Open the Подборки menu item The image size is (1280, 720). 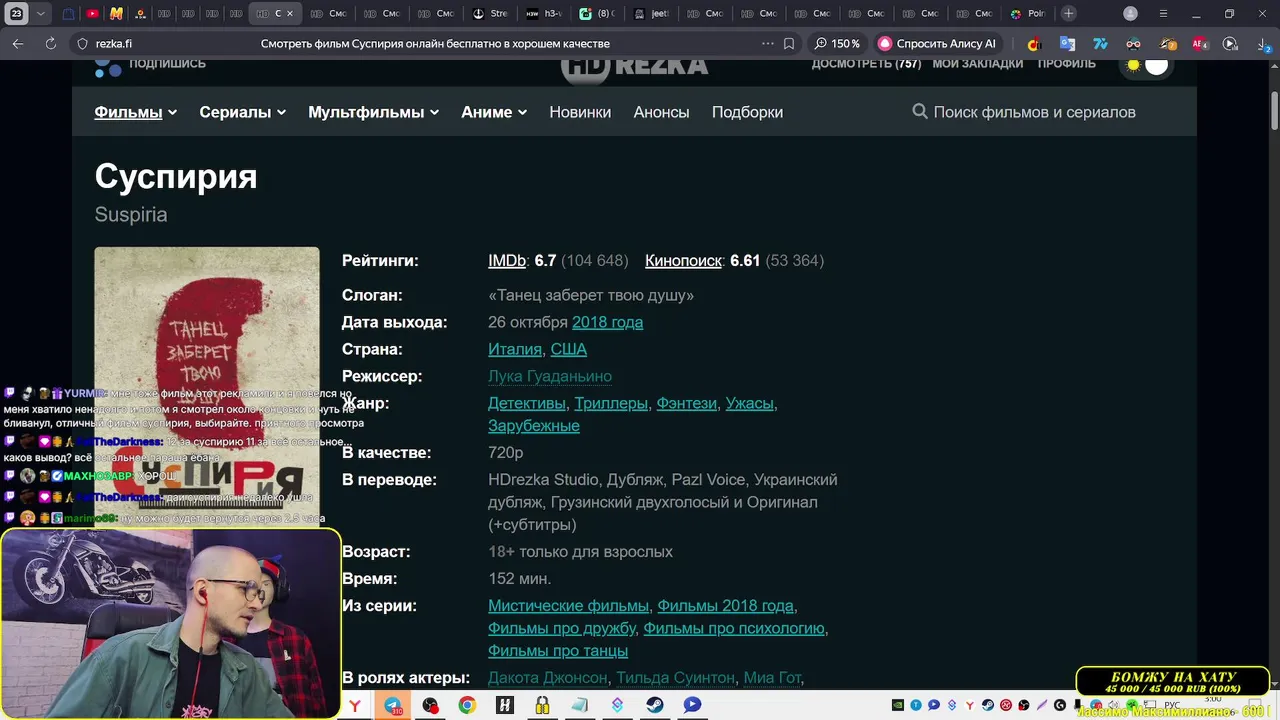click(747, 112)
